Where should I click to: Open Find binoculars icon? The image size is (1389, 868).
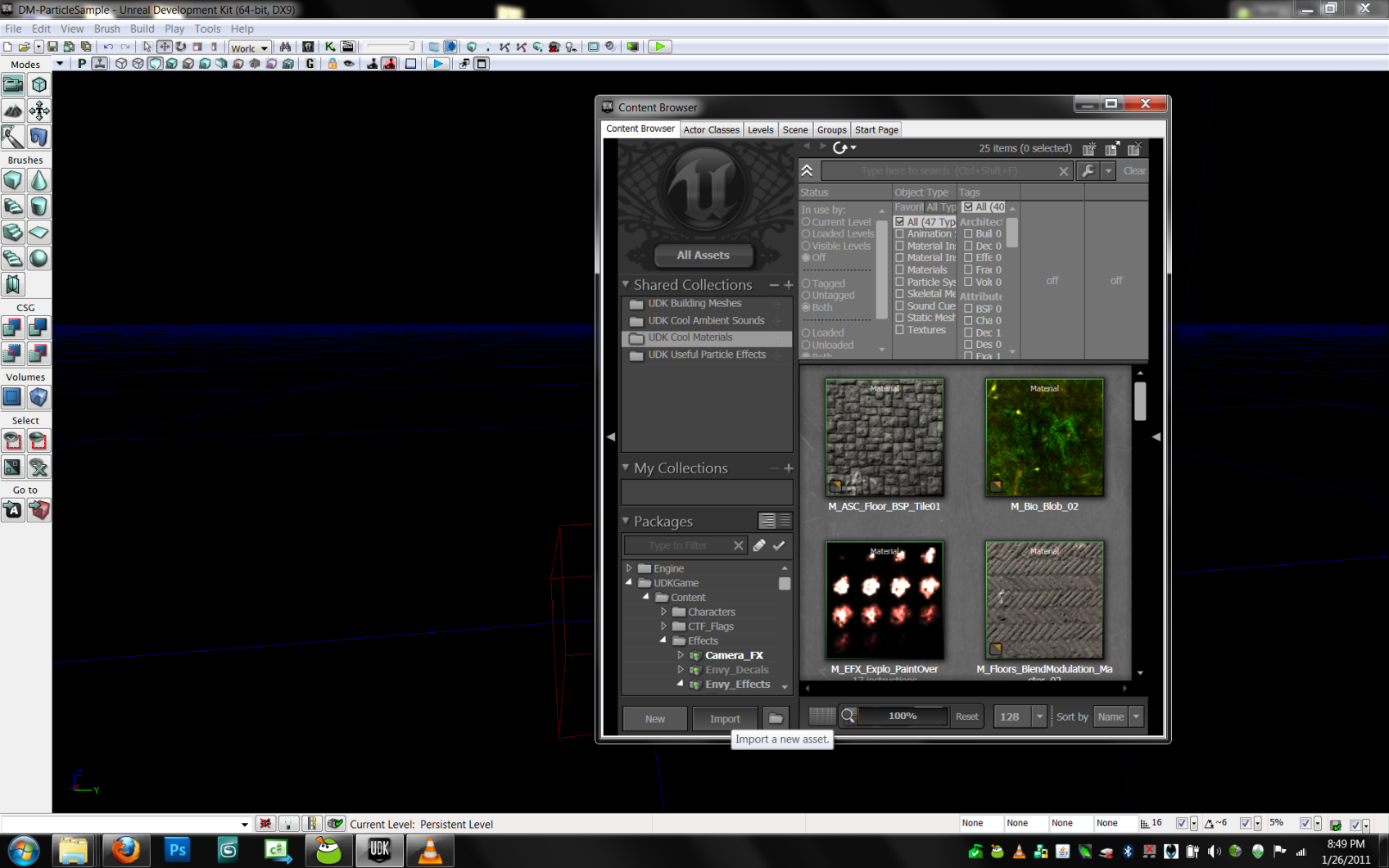[285, 47]
